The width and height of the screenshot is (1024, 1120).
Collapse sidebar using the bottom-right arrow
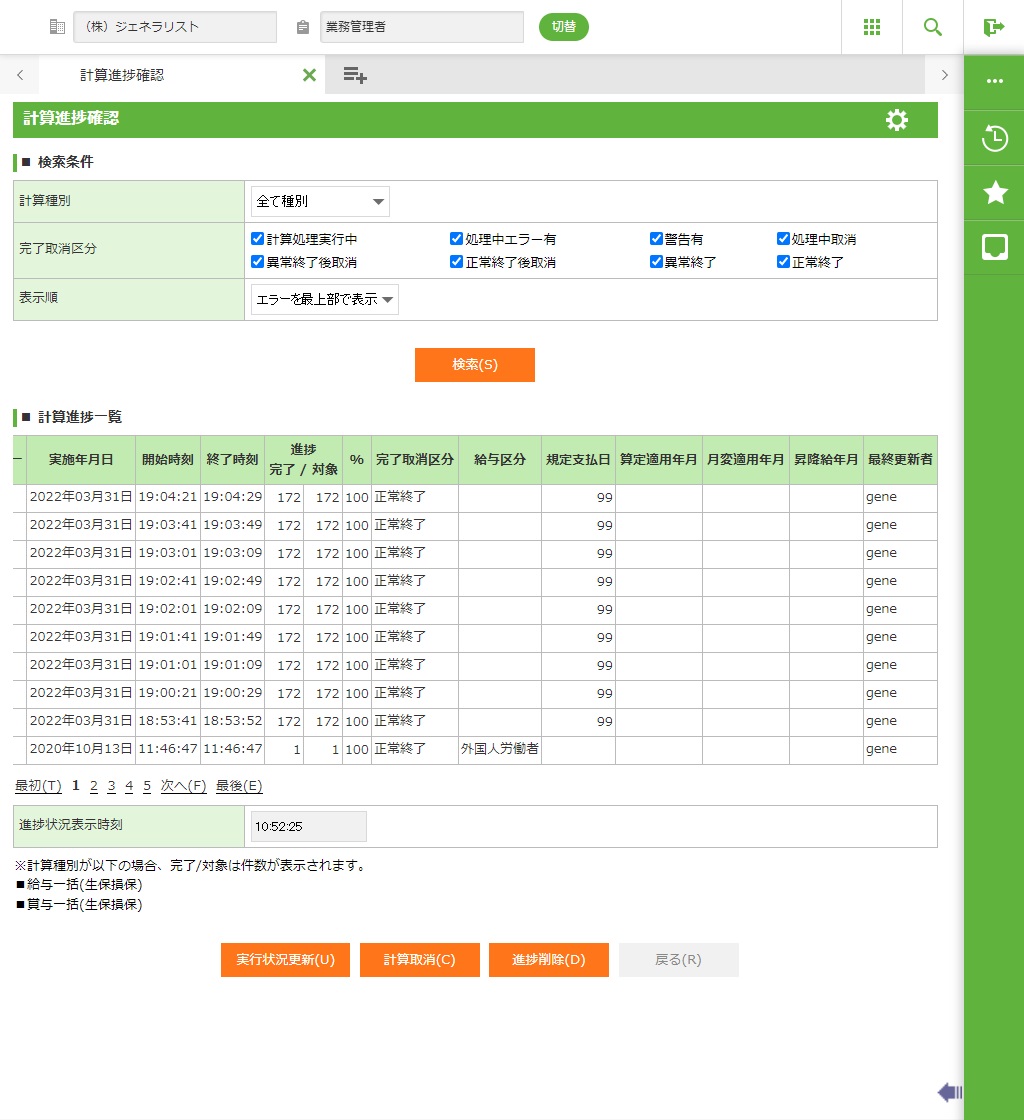949,1092
